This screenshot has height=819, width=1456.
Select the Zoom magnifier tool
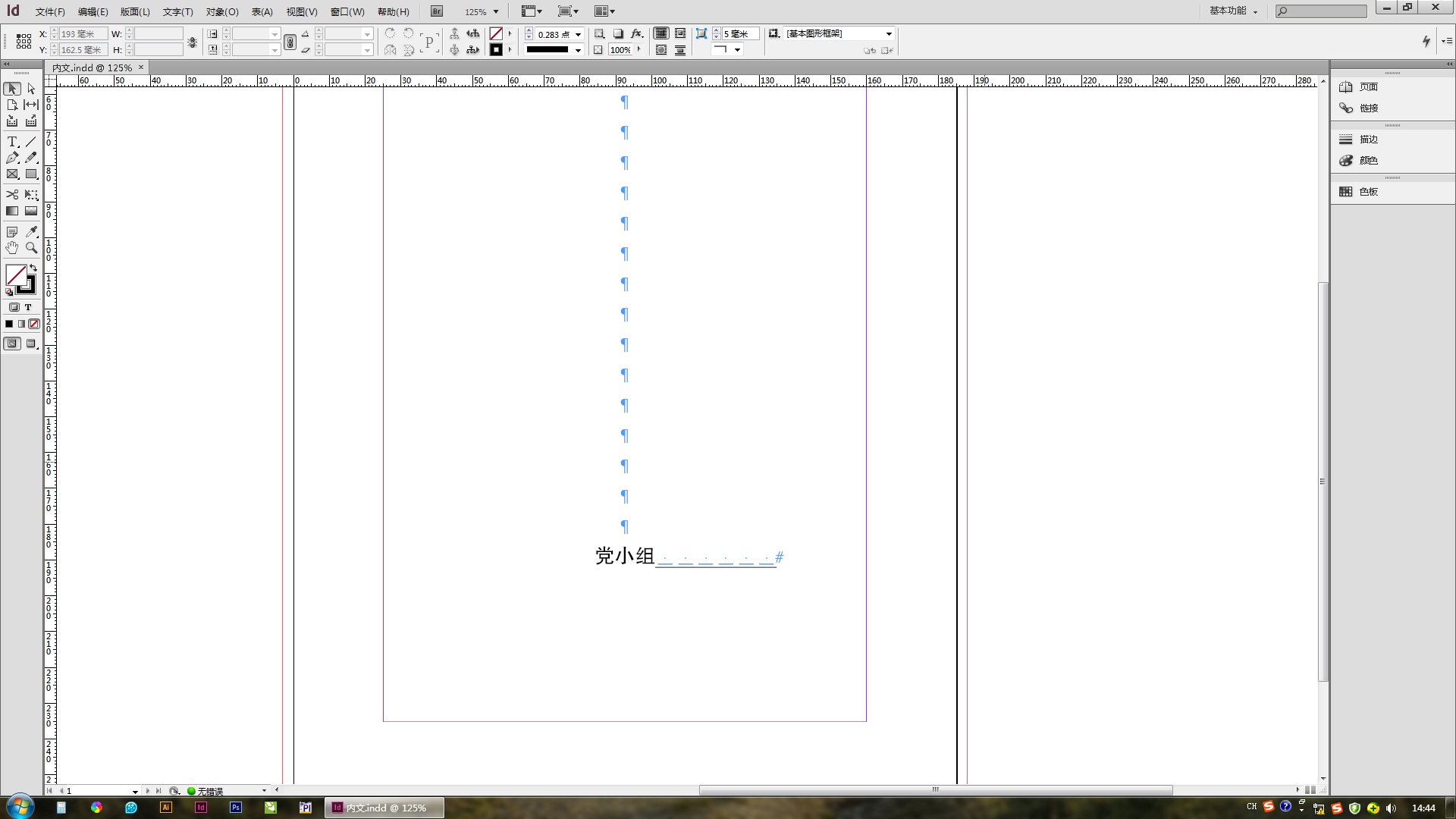coord(31,248)
